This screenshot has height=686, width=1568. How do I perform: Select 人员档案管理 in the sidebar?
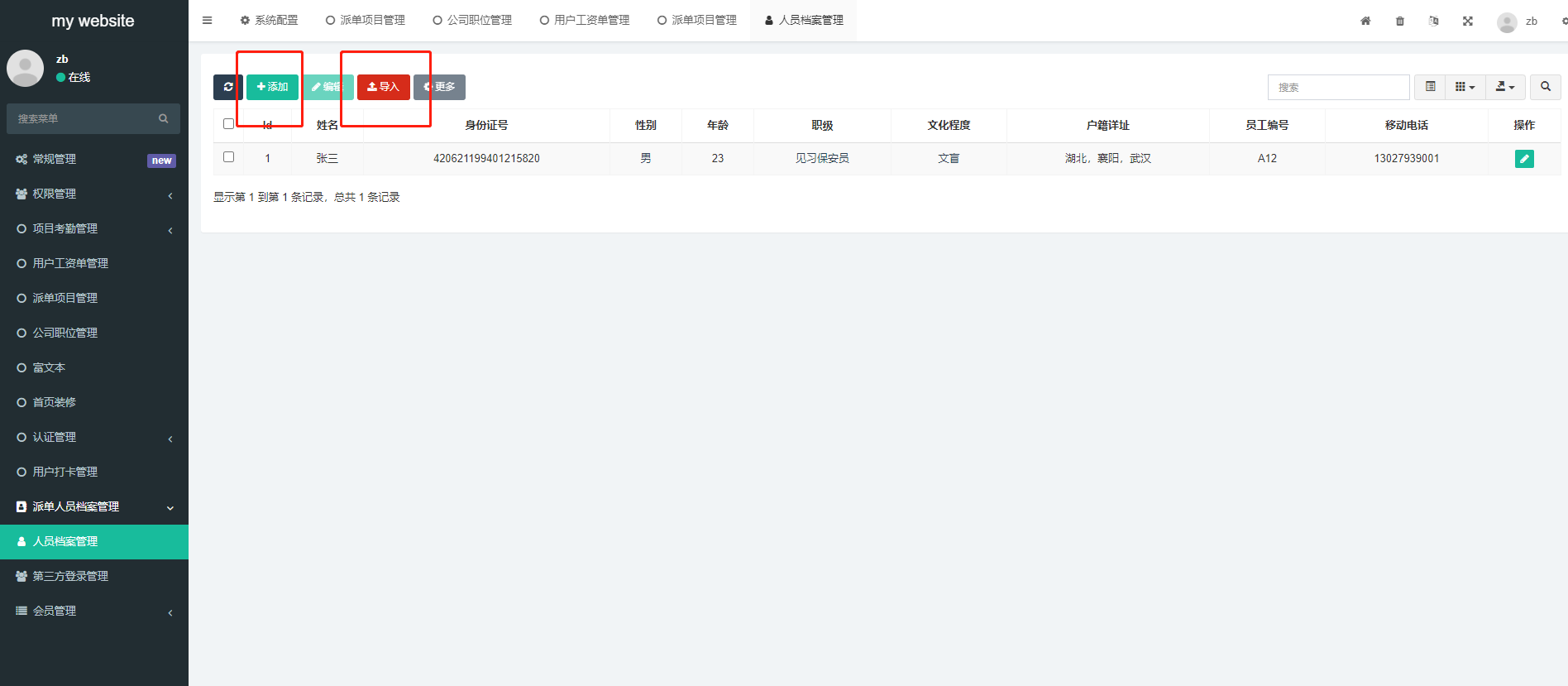[94, 541]
